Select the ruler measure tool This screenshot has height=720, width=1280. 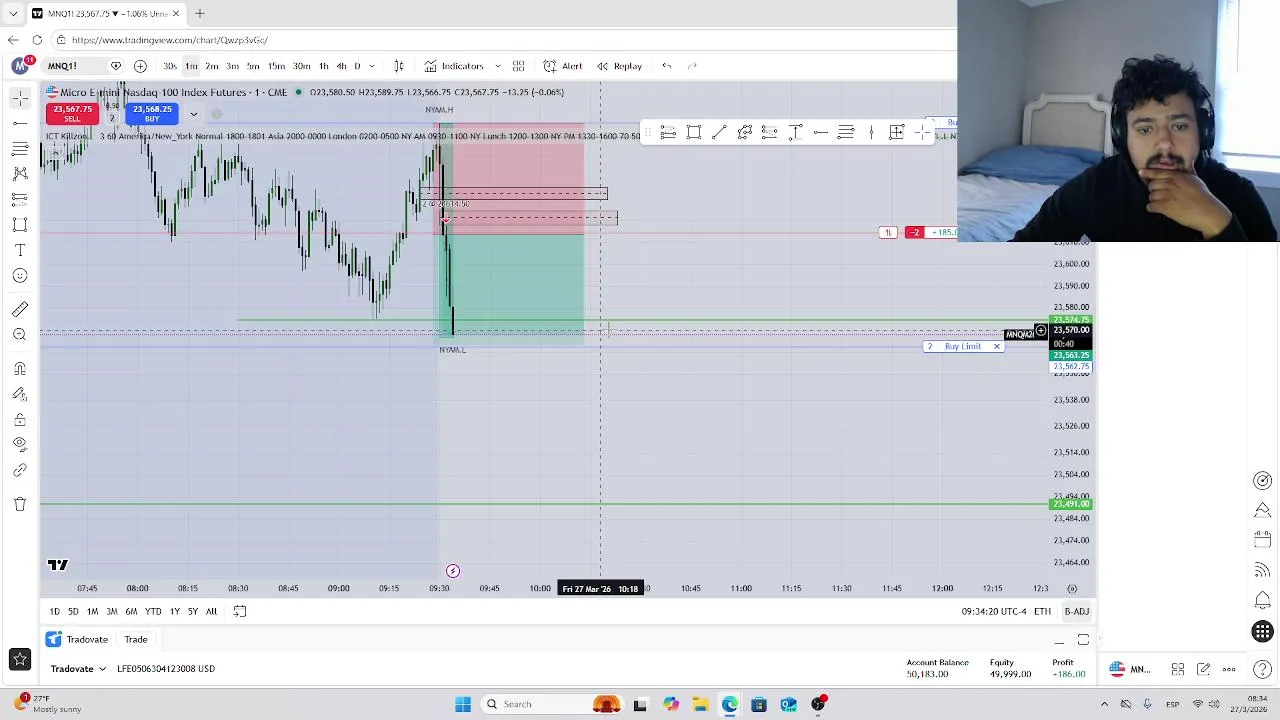pos(20,309)
